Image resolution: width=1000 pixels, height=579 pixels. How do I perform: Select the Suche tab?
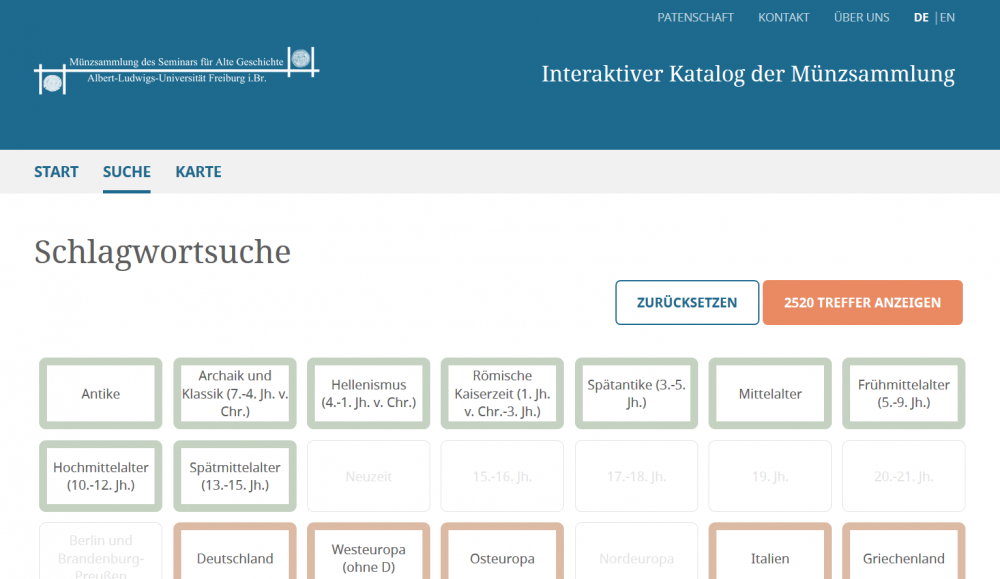click(127, 172)
